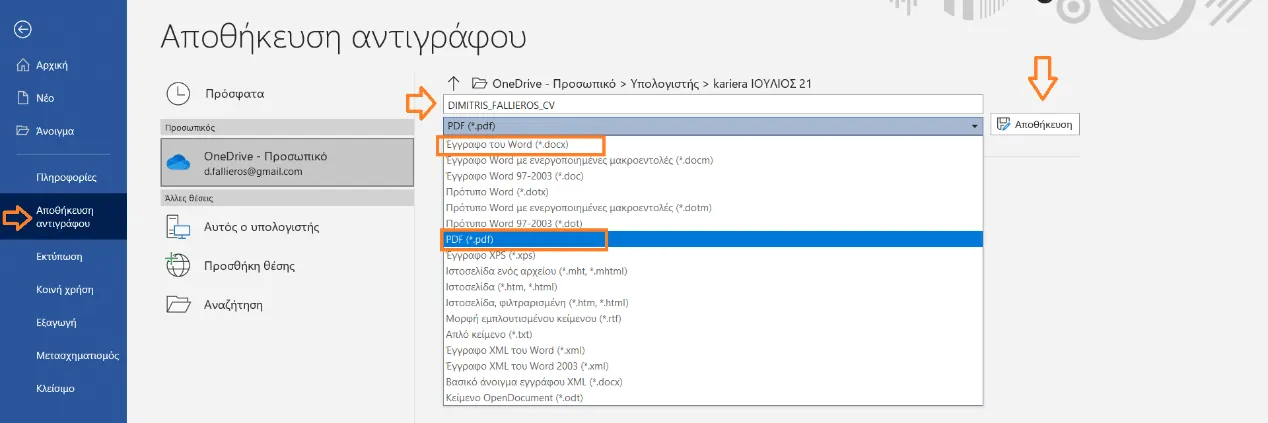Go back with the circled arrow icon

[x=23, y=29]
